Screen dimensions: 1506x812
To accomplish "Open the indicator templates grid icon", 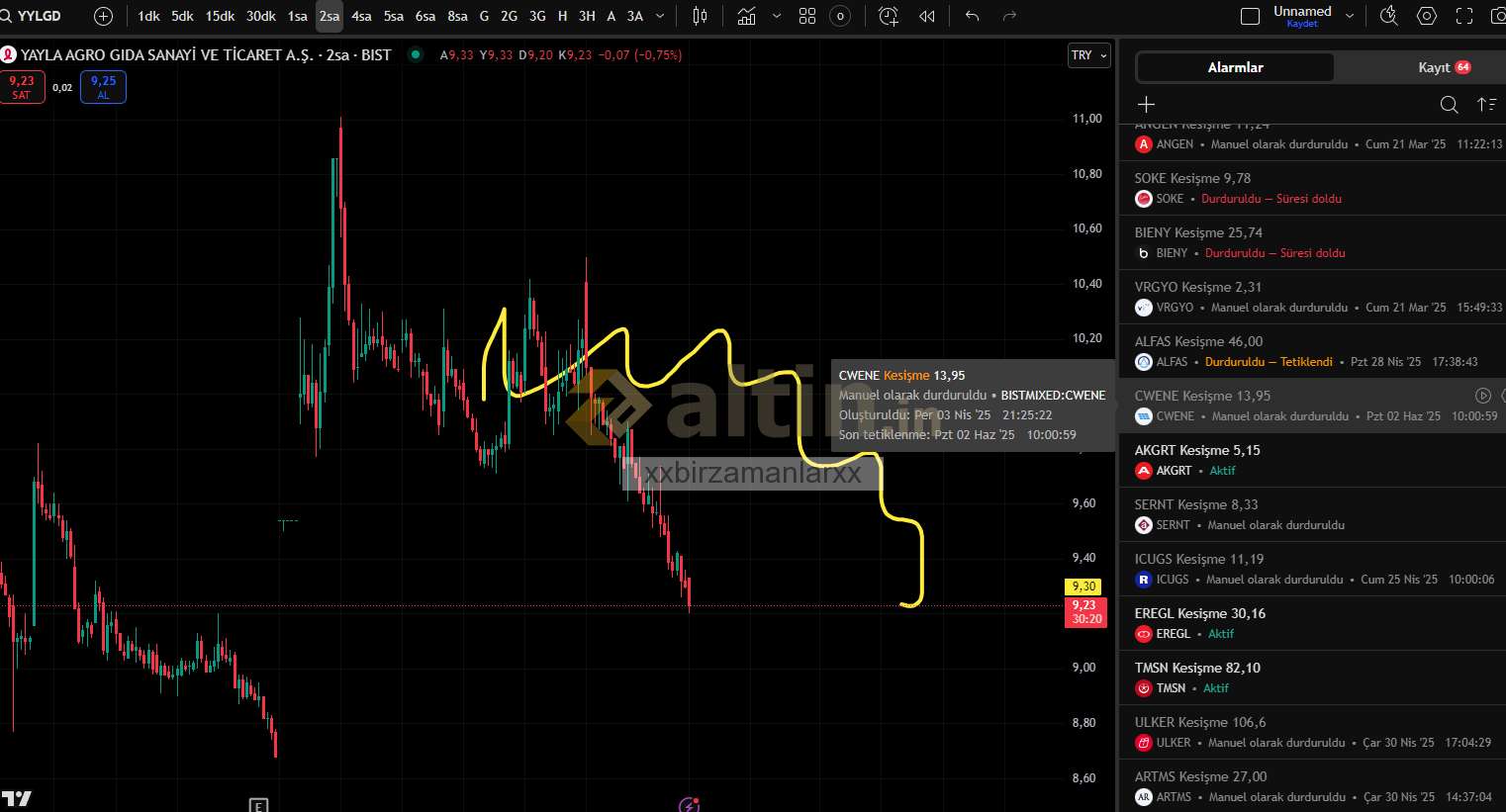I will (807, 16).
